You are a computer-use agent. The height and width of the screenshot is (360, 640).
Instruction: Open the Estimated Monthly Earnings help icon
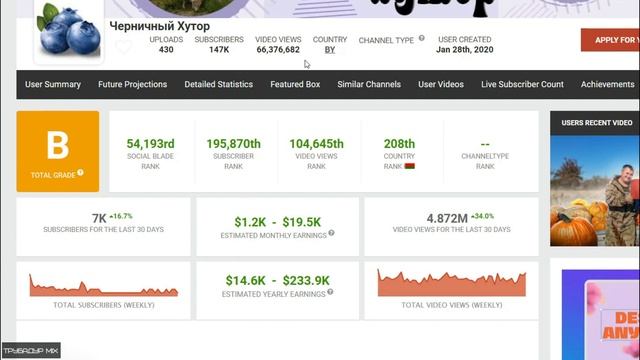(331, 233)
